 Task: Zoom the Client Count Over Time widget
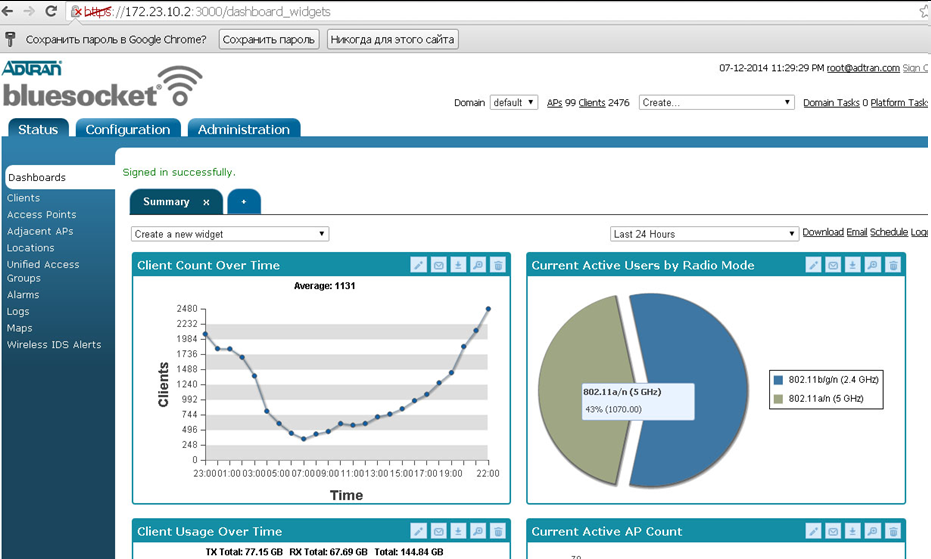478,265
